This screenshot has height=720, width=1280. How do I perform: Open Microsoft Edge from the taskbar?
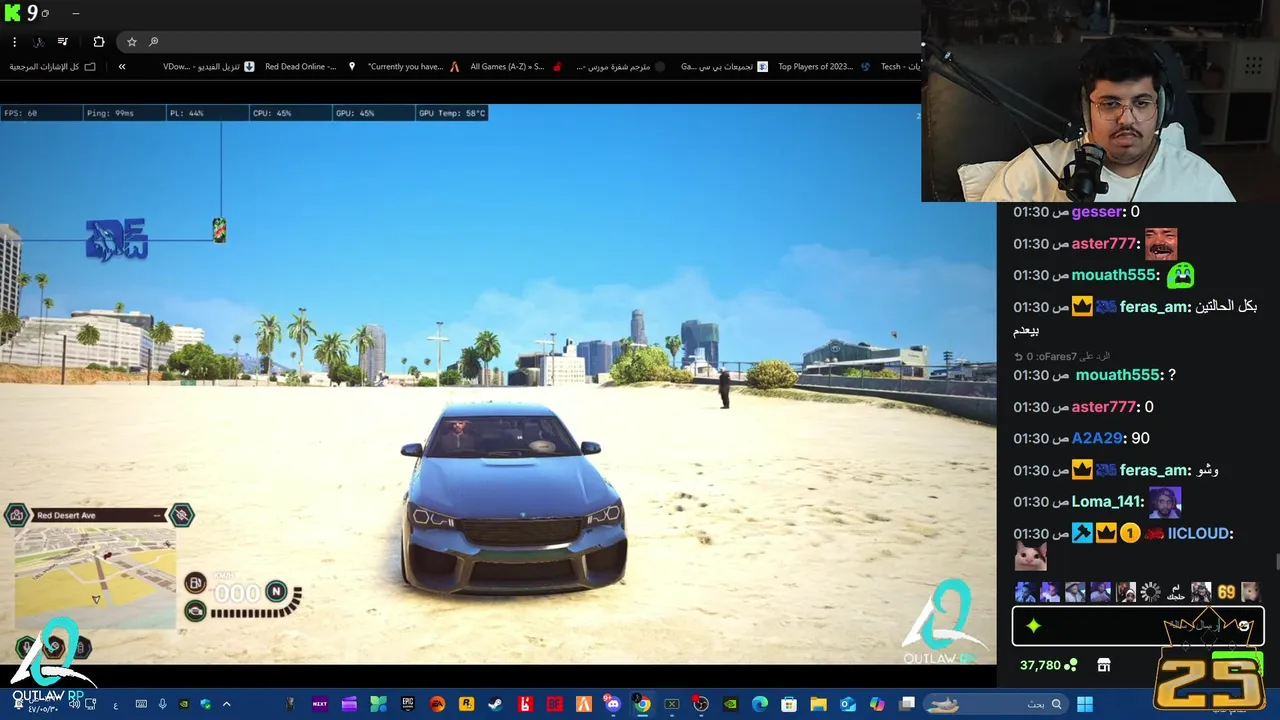(x=759, y=705)
